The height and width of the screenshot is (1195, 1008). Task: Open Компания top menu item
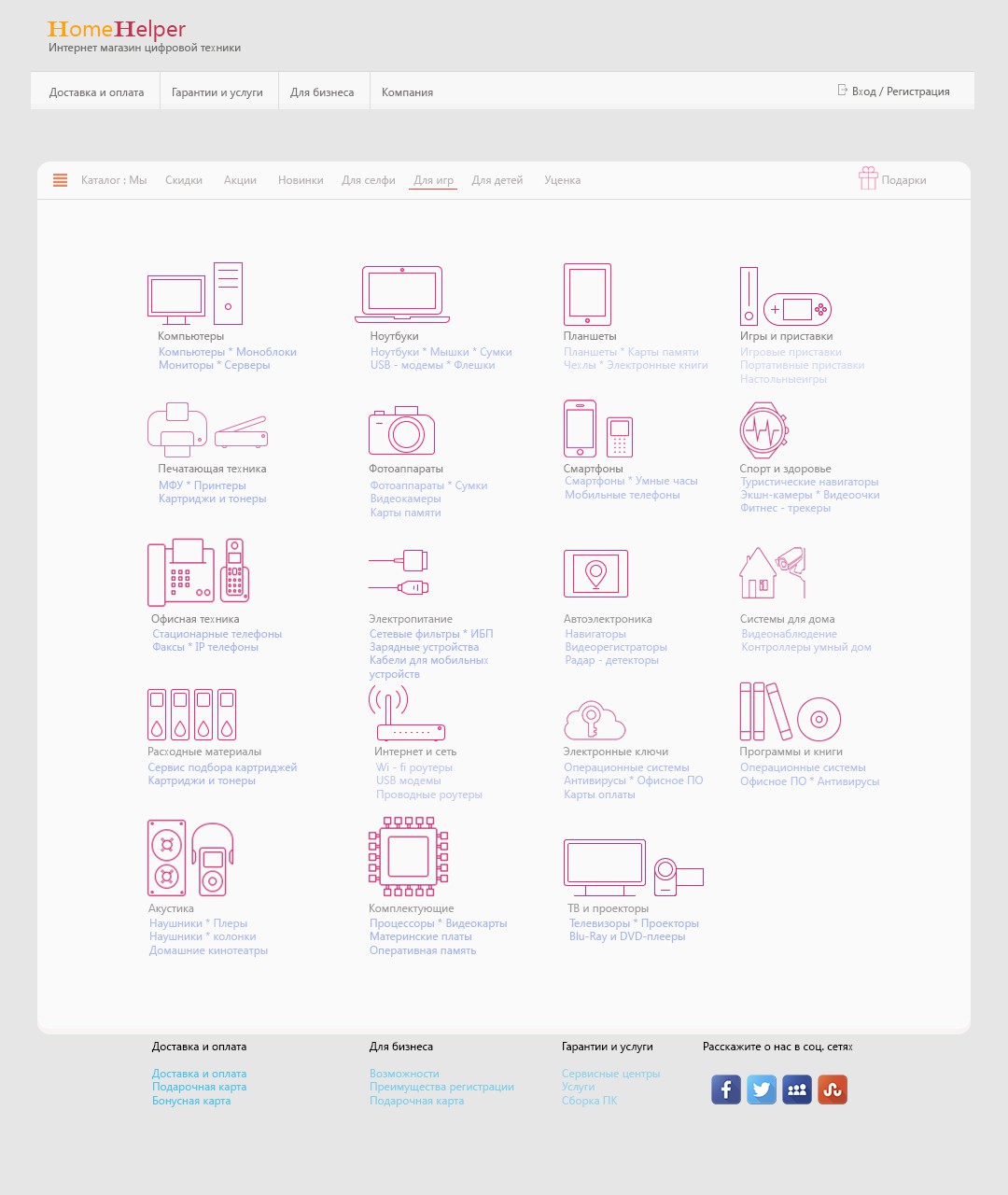407,92
